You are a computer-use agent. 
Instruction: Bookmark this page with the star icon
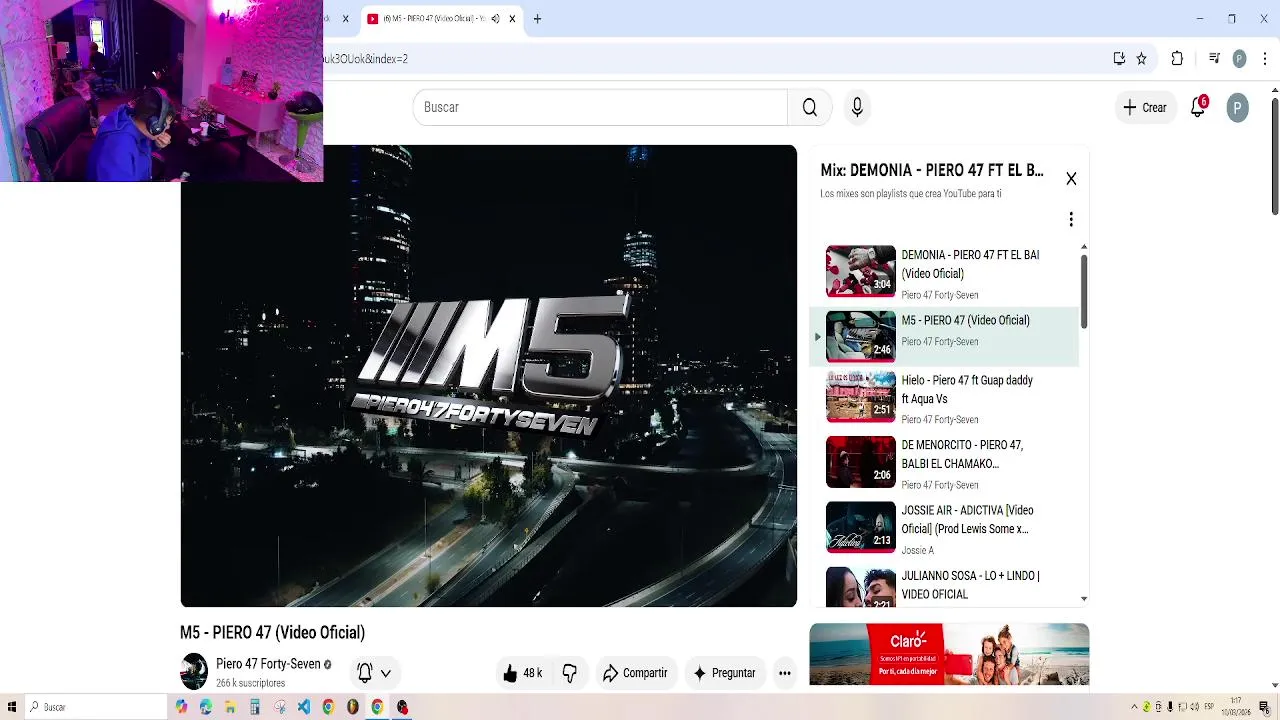1141,59
